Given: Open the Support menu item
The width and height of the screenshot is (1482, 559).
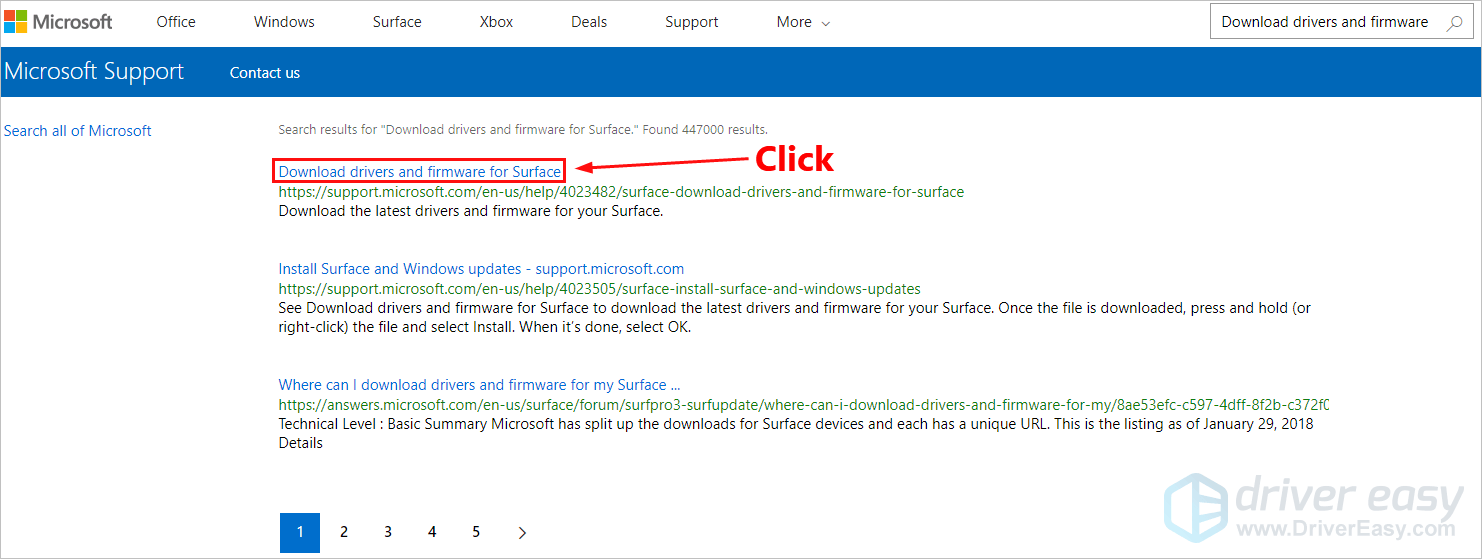Looking at the screenshot, I should (x=692, y=22).
